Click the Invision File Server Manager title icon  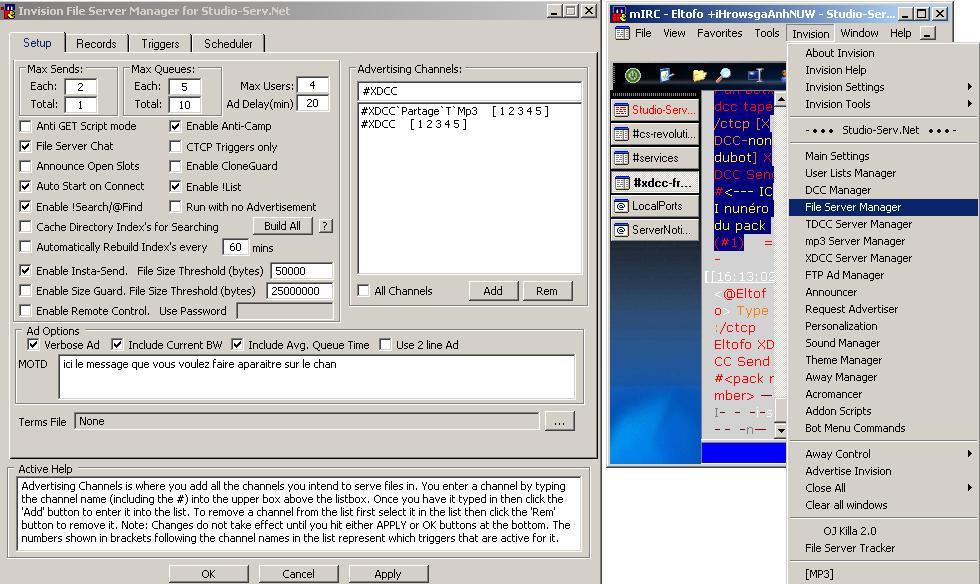(9, 11)
